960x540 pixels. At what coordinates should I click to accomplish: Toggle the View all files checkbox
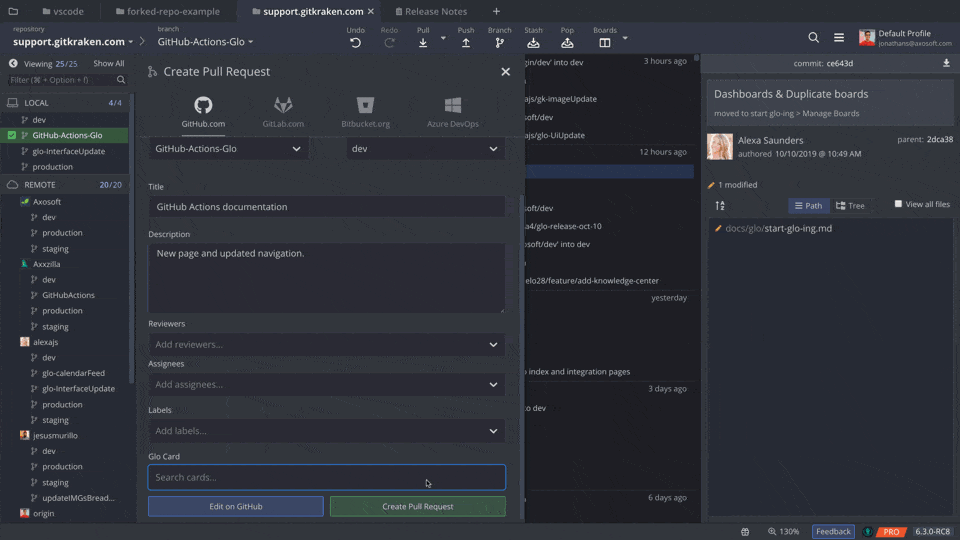pos(898,204)
